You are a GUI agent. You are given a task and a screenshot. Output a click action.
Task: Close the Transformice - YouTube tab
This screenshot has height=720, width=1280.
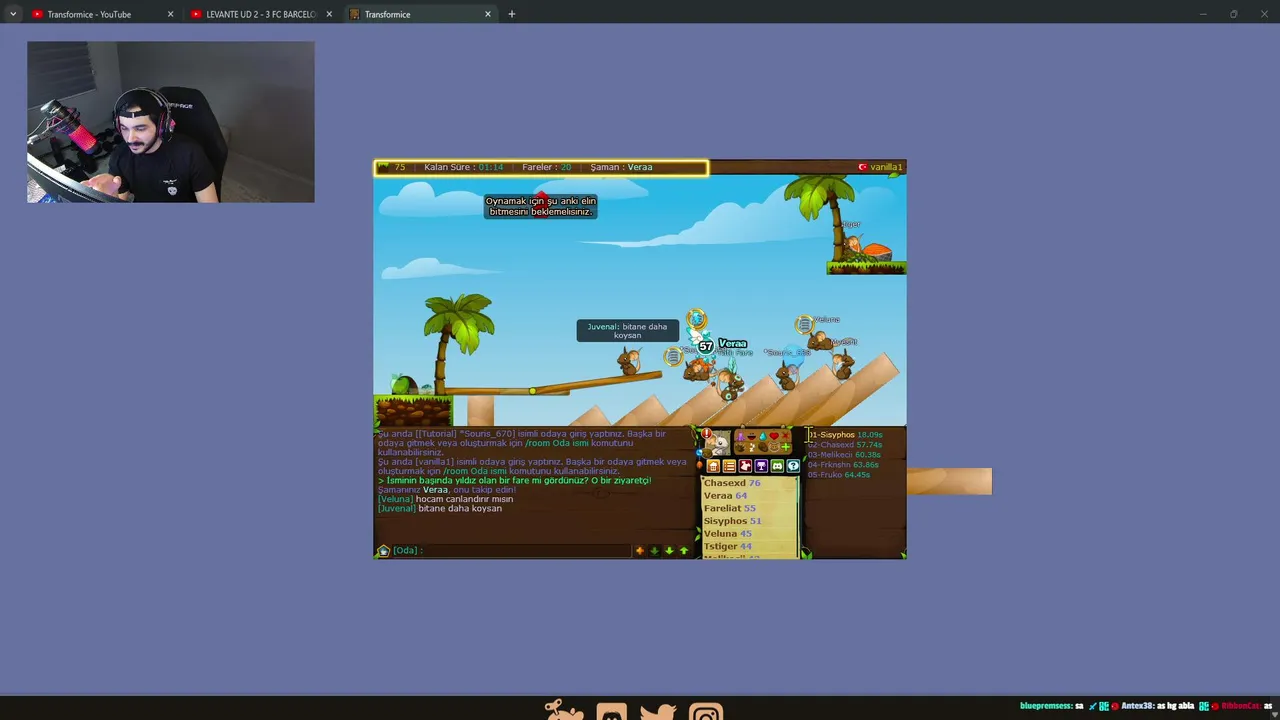[x=170, y=14]
